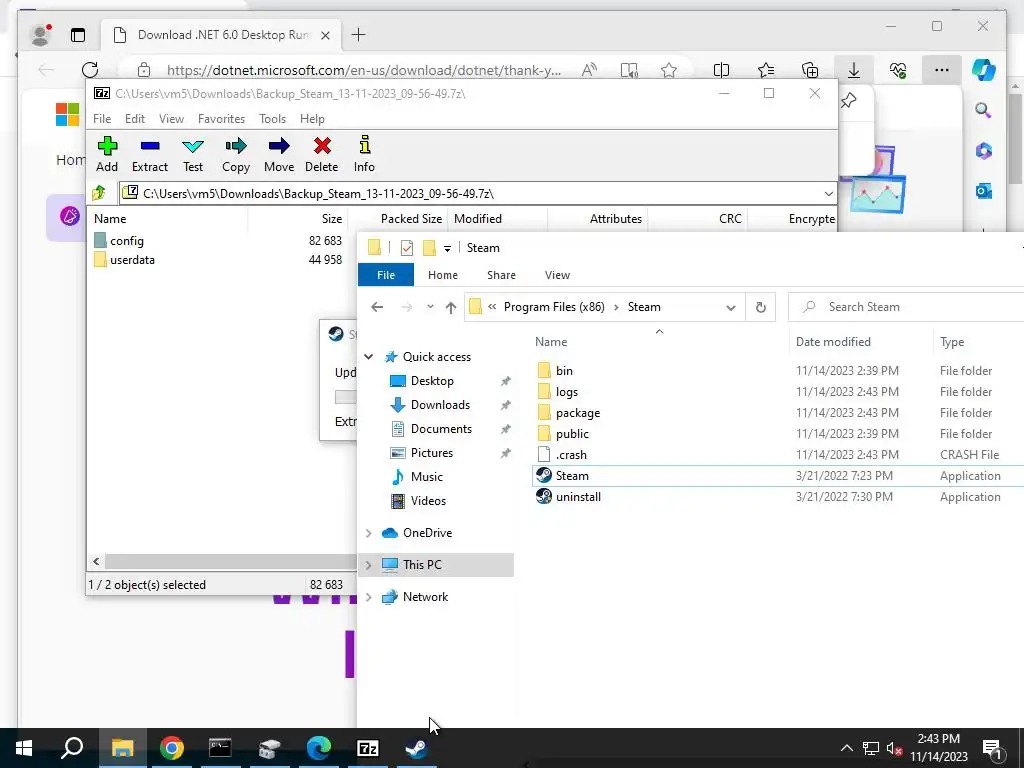The height and width of the screenshot is (768, 1024).
Task: Click the Explorer up-one-level arrow
Action: click(x=451, y=307)
